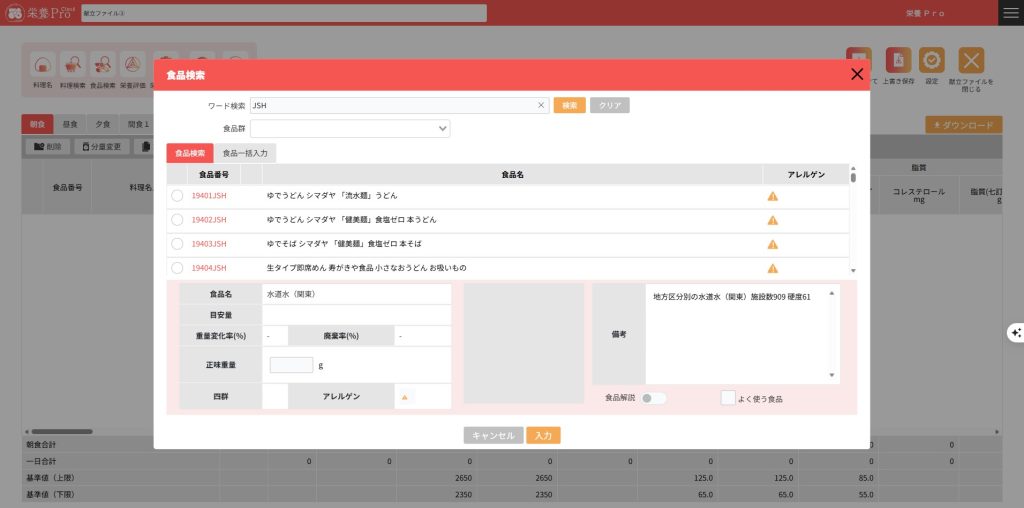This screenshot has width=1024, height=508.
Task: Check the よく使う食品 checkbox
Action: coord(728,398)
